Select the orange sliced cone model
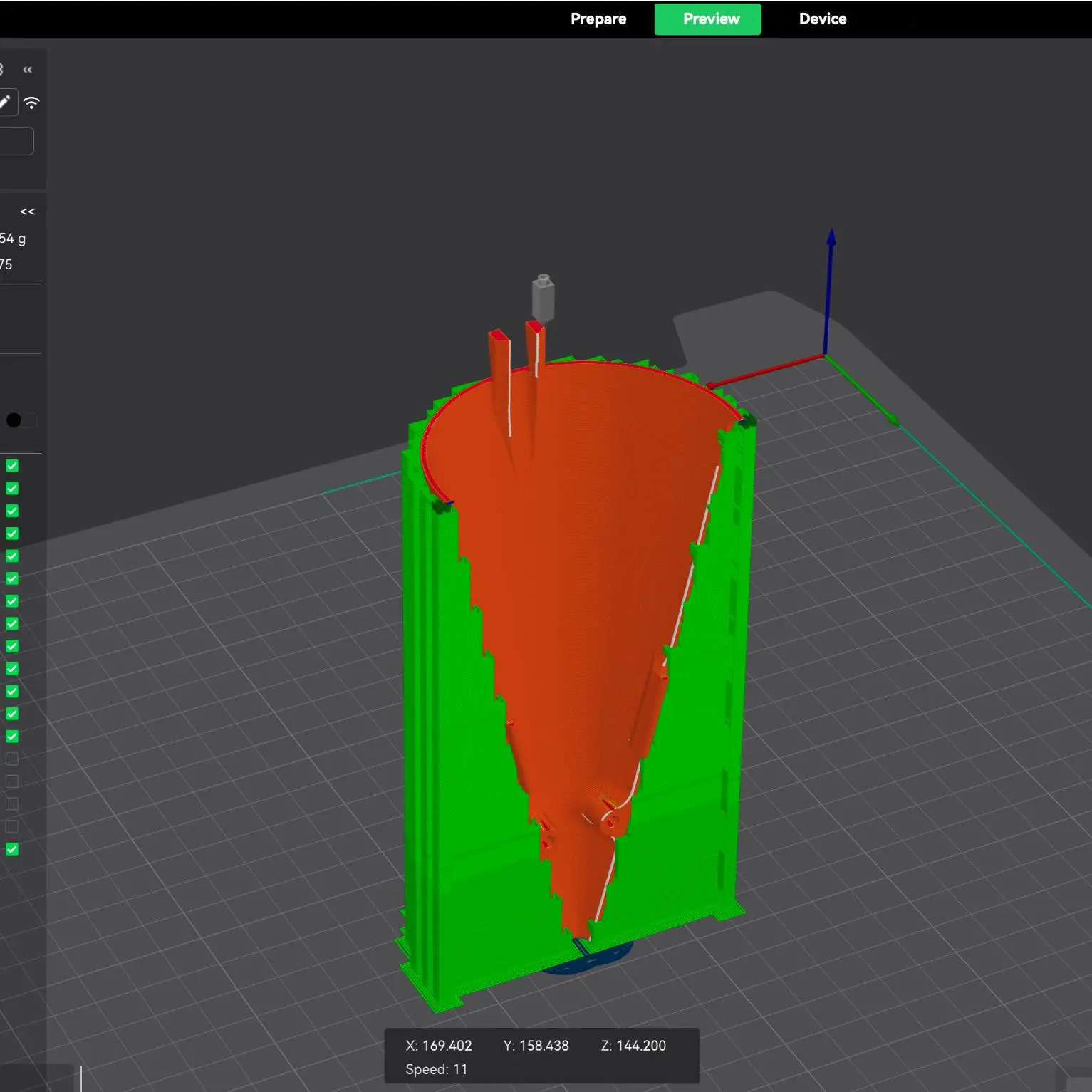Screen dimensions: 1092x1092 584,584
